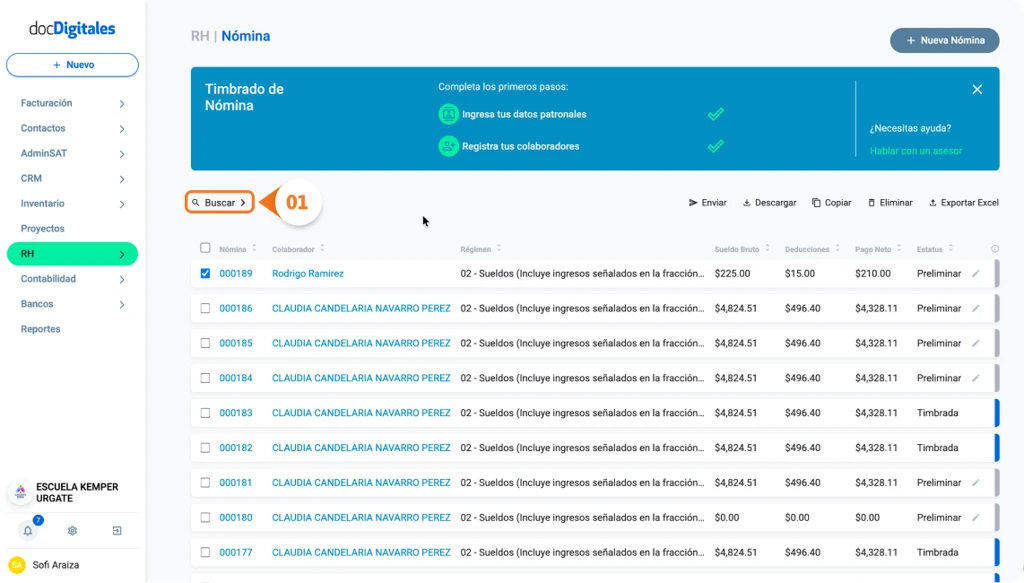Expand the Contactos menu chevron
Screen dimensions: 1024x583
coord(122,129)
